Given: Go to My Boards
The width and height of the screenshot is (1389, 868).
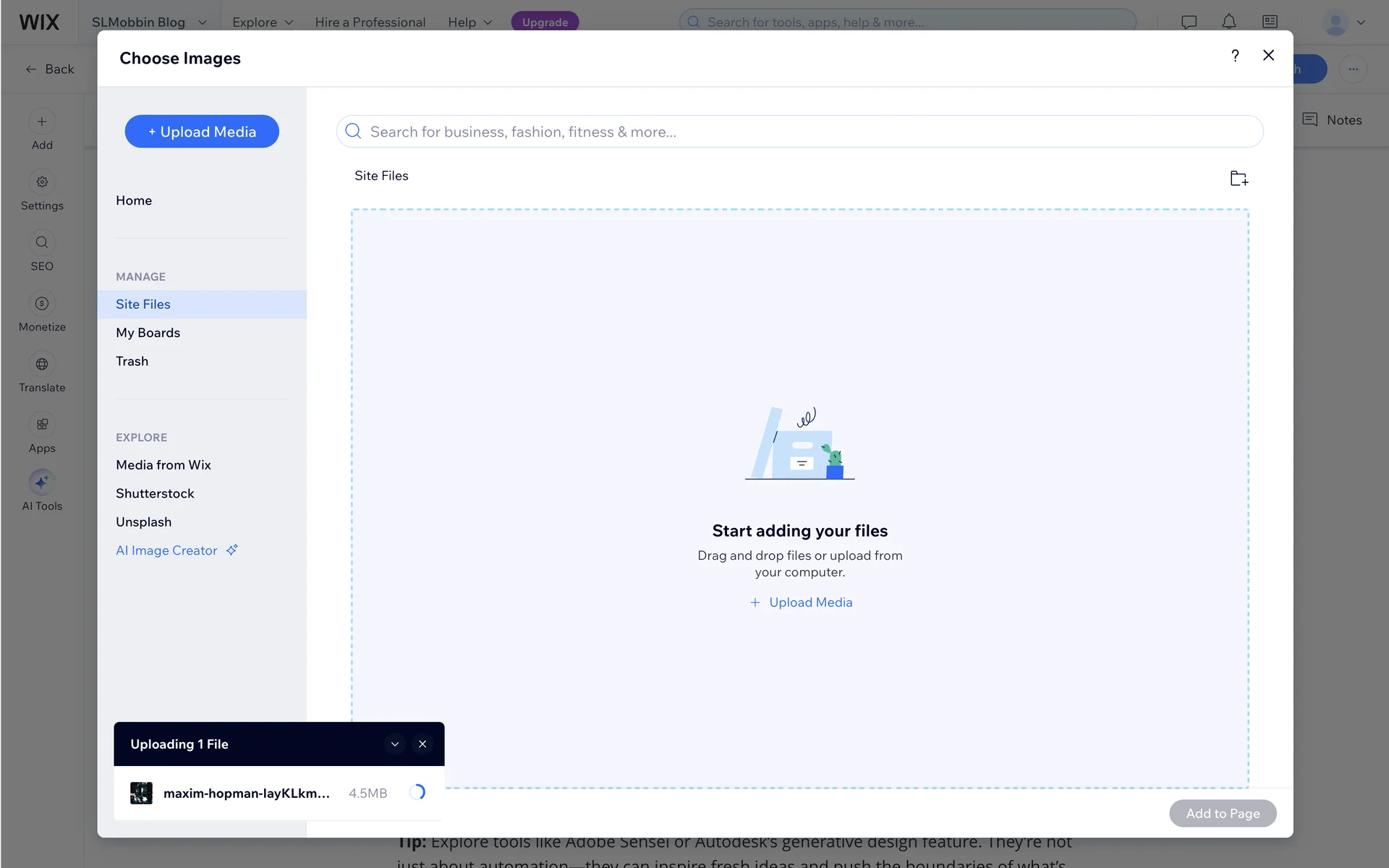Looking at the screenshot, I should (x=148, y=333).
